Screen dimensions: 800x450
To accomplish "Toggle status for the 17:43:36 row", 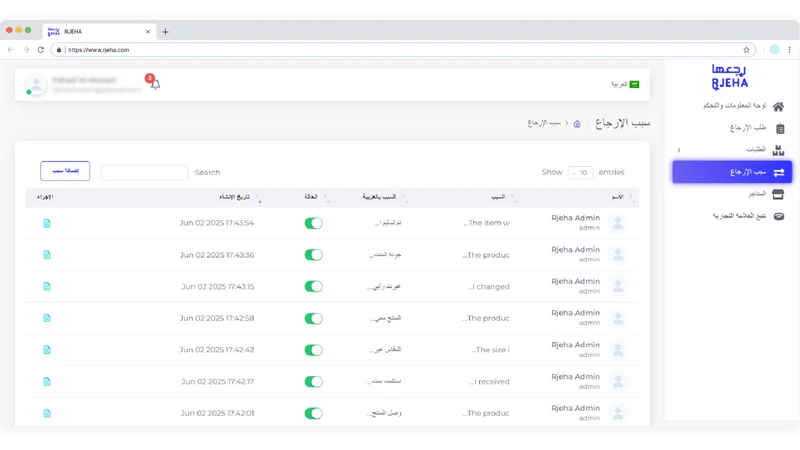I will (x=313, y=255).
